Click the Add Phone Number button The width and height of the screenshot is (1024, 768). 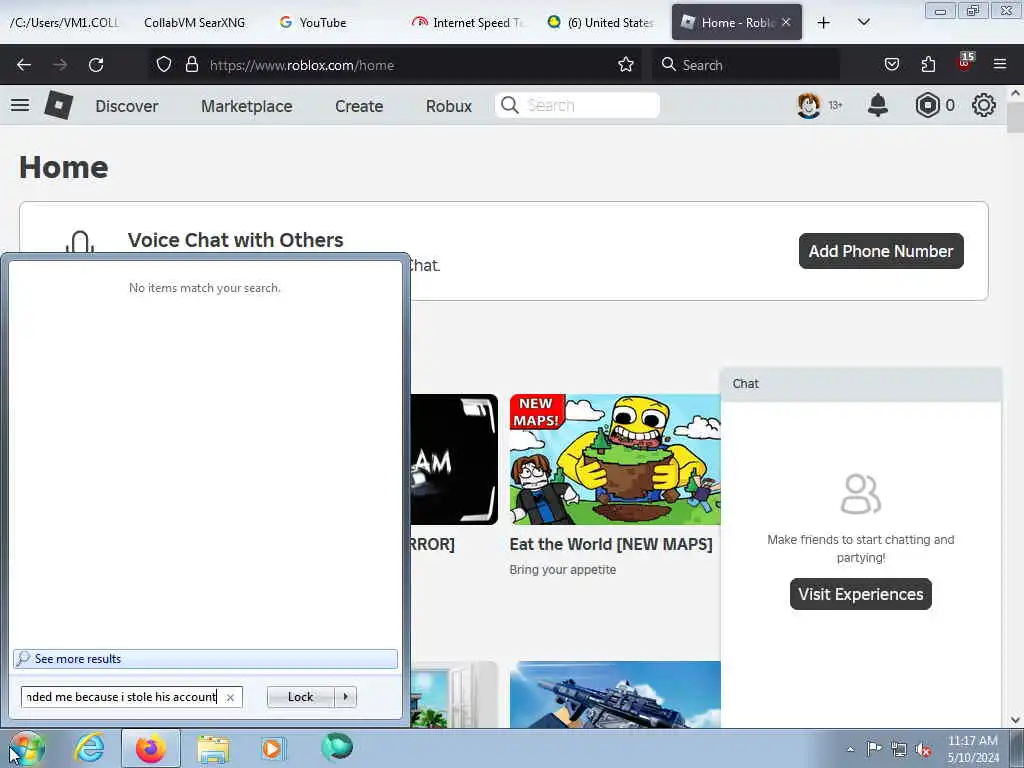(881, 251)
